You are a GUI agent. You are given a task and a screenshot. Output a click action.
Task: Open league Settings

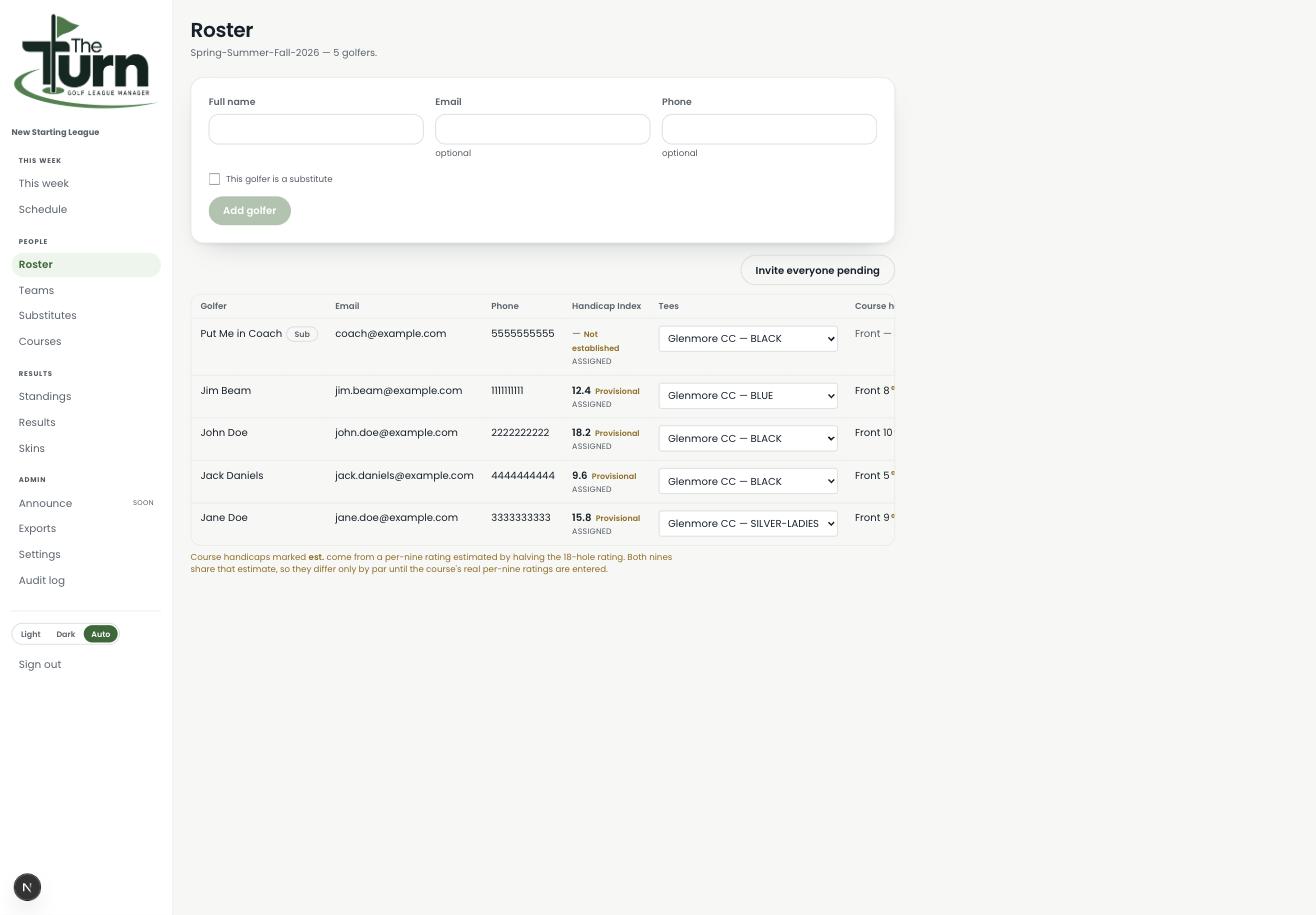[86, 555]
